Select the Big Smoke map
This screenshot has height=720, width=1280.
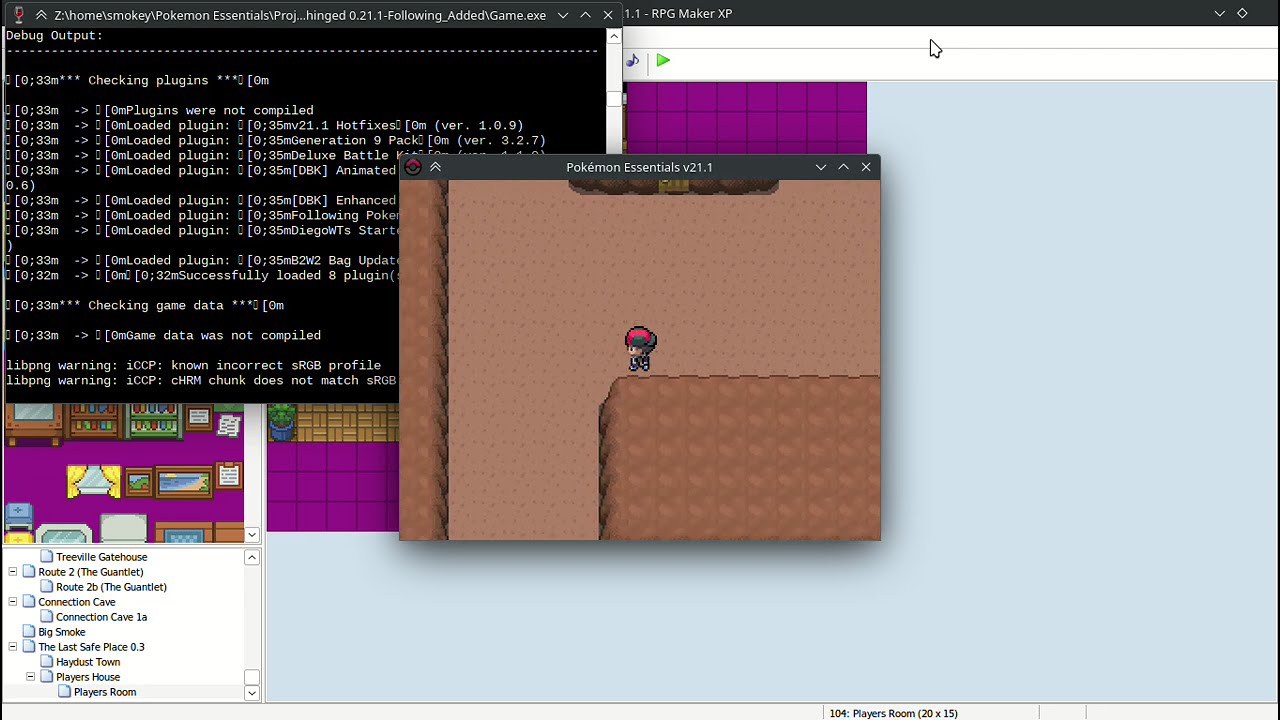[x=61, y=632]
